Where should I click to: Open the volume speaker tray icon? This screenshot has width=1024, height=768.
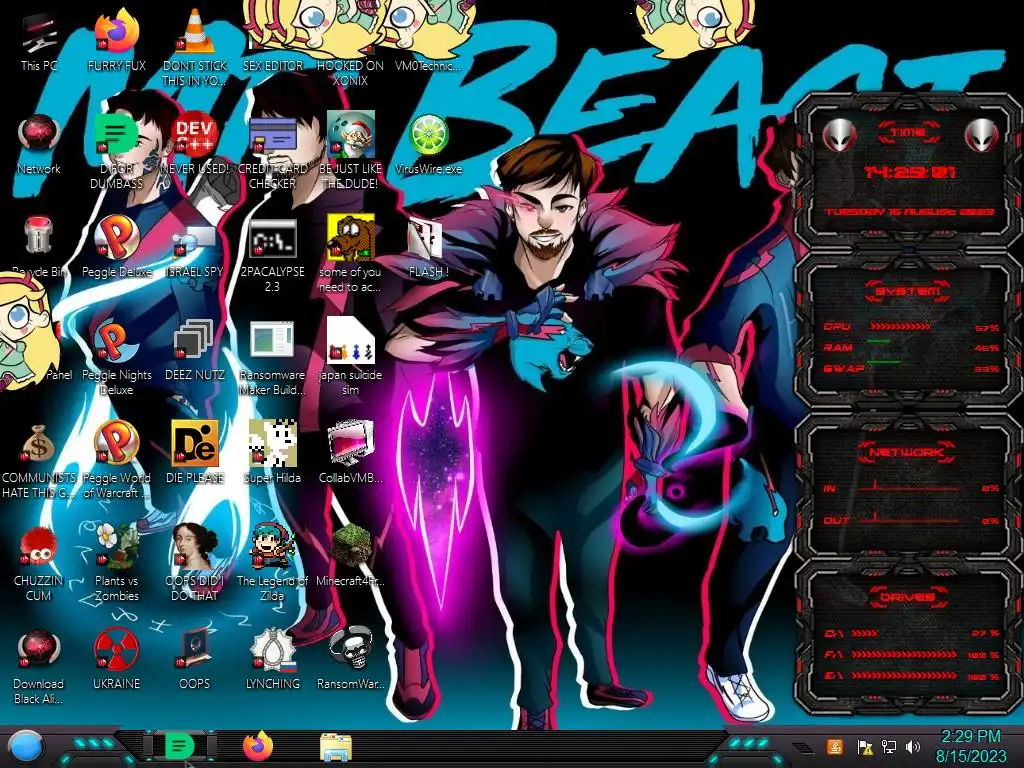pyautogui.click(x=913, y=746)
